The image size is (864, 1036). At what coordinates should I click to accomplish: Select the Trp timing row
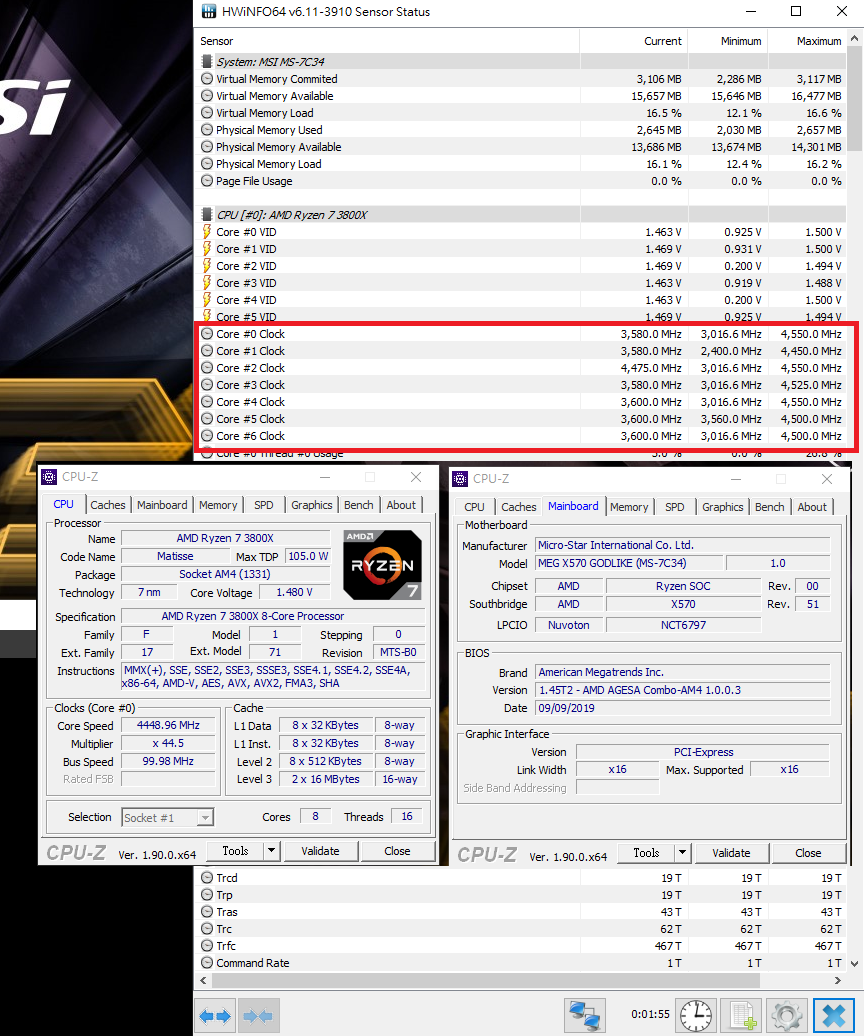pos(521,895)
